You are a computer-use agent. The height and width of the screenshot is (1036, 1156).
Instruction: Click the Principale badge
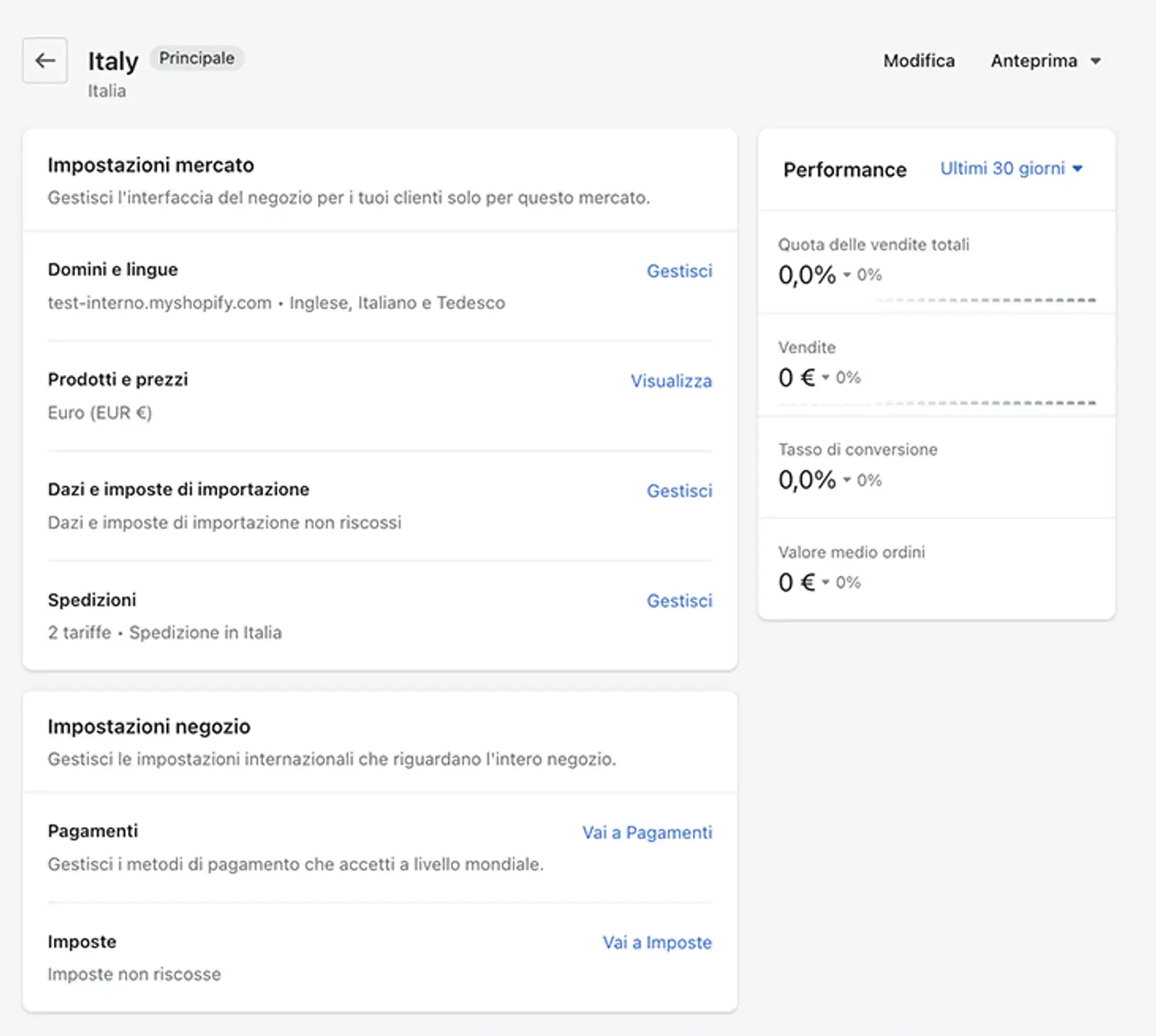pos(197,58)
